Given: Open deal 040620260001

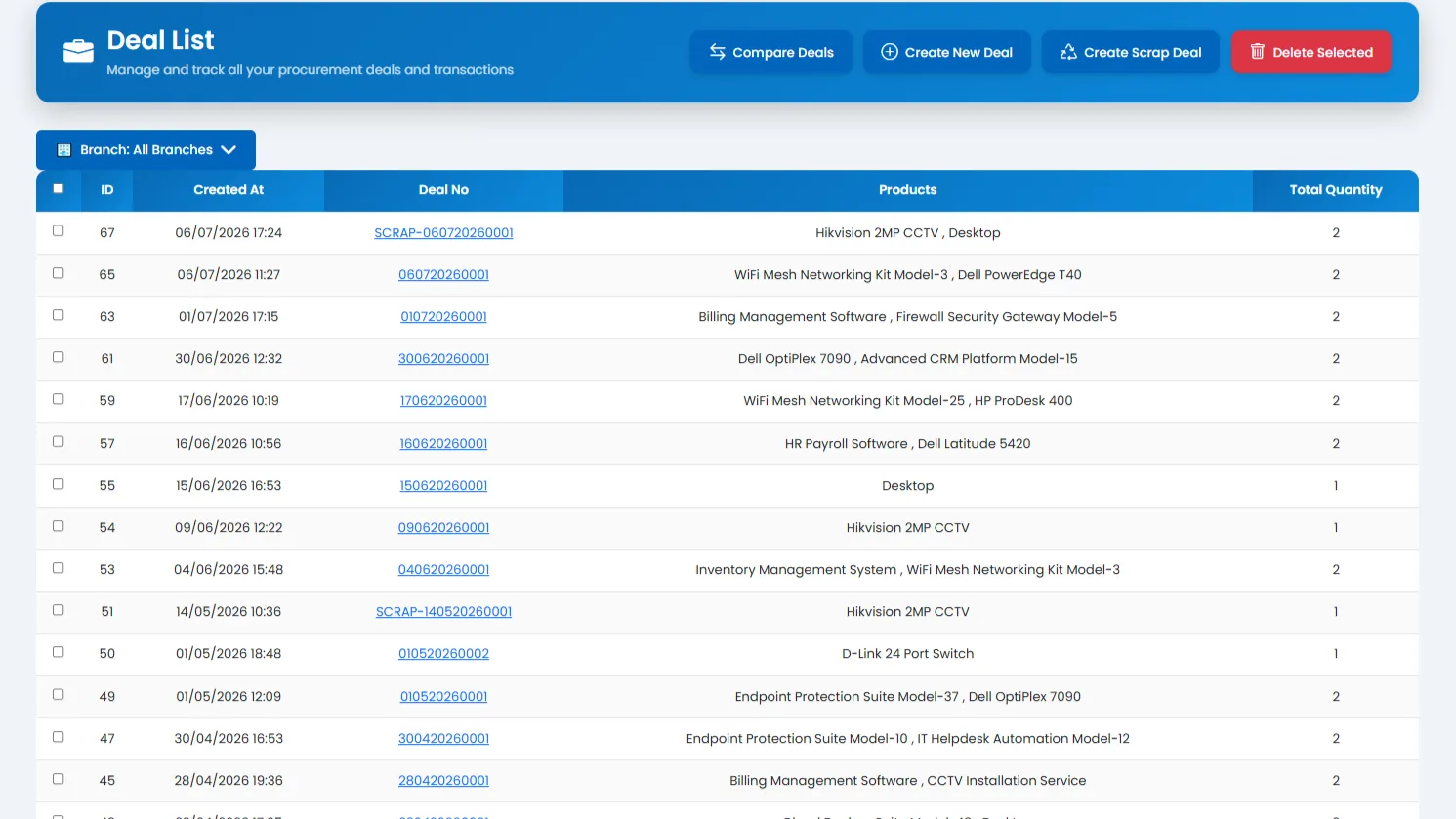Looking at the screenshot, I should [x=443, y=570].
